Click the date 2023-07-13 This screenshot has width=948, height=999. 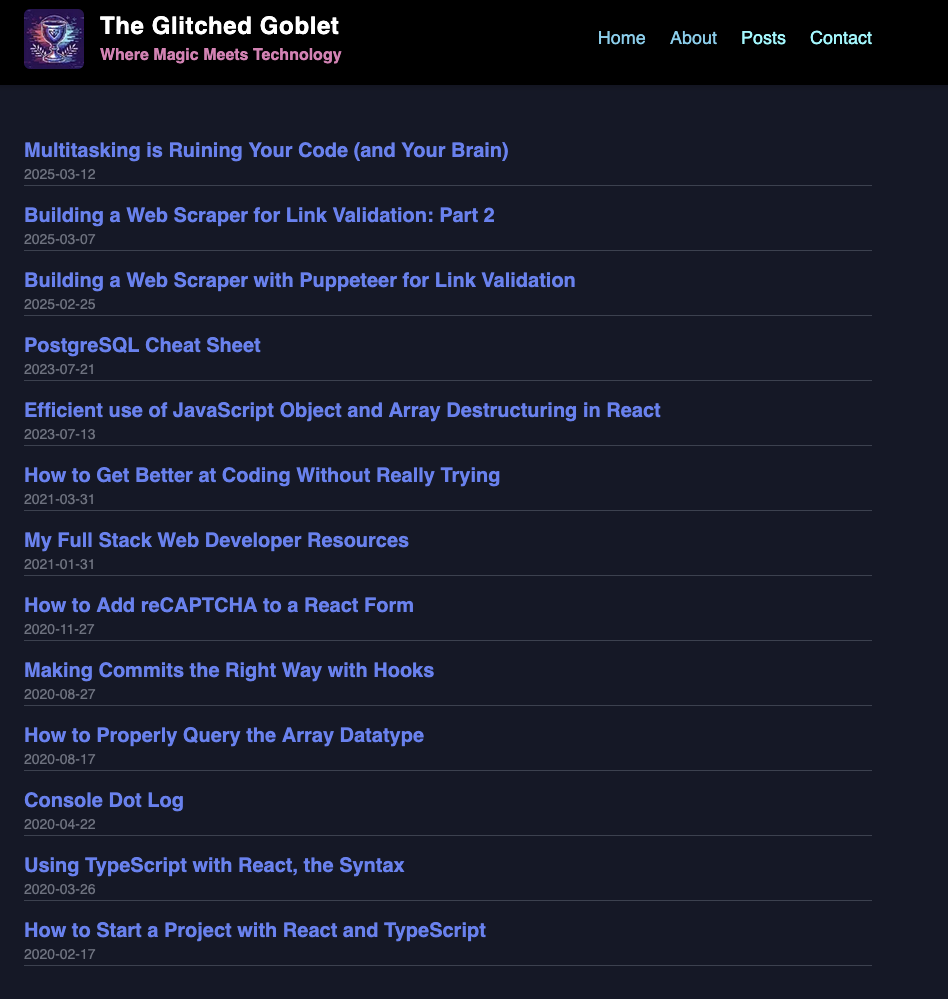(x=60, y=435)
